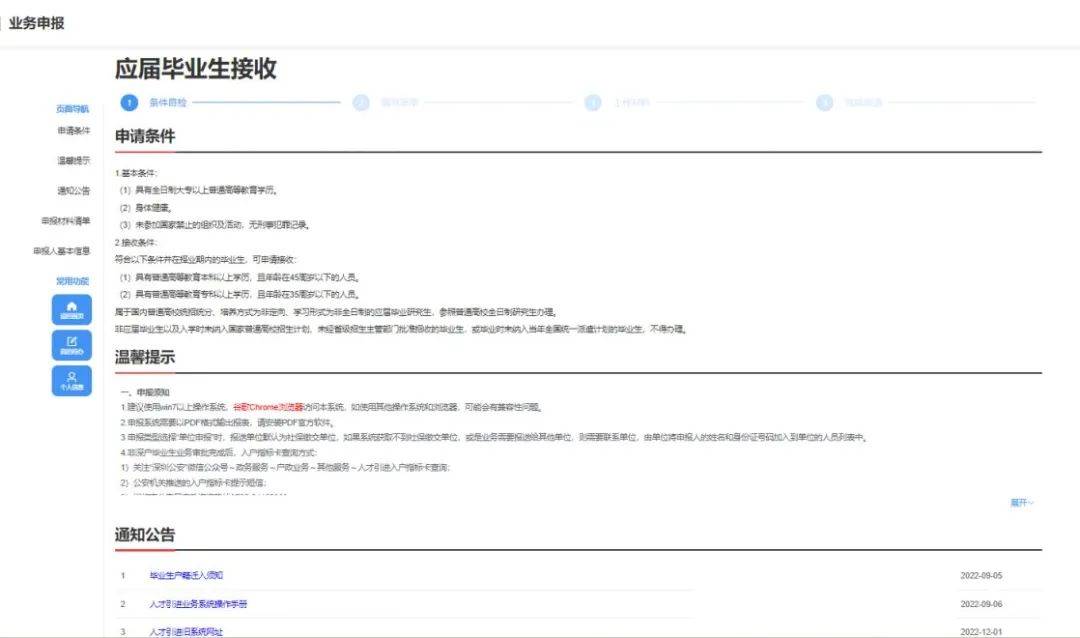Screen dimensions: 1080x638
Task: Click the 应届毕业生接收 page heading
Action: 196,69
